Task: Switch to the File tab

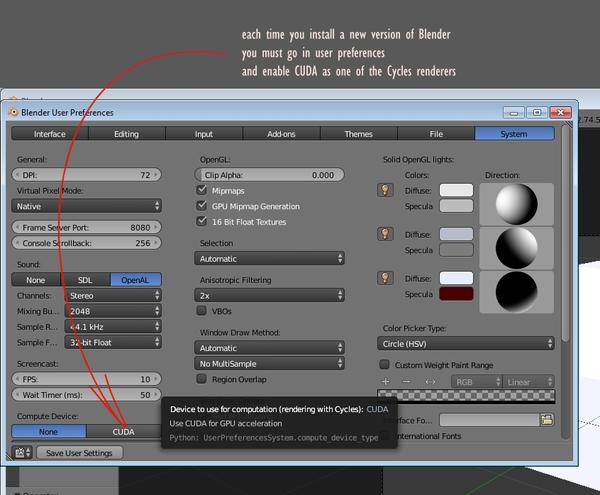Action: coord(436,134)
